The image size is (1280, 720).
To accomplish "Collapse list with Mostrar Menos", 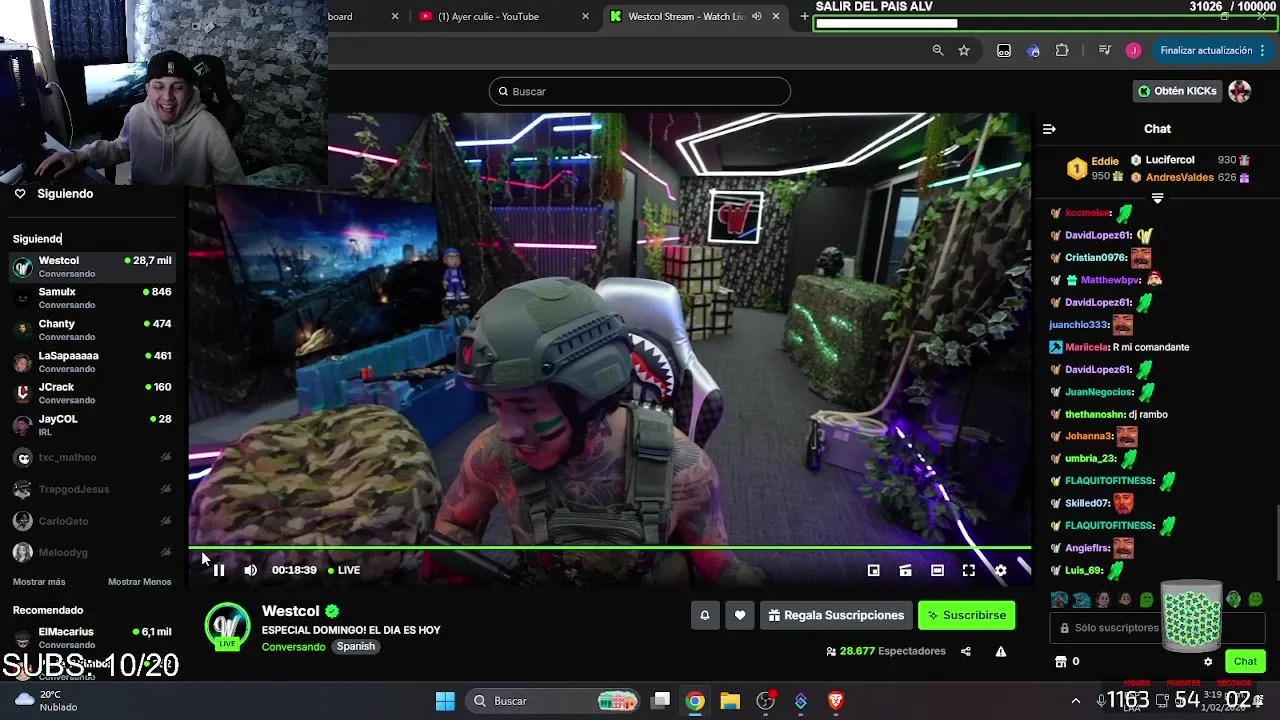I will tap(139, 582).
